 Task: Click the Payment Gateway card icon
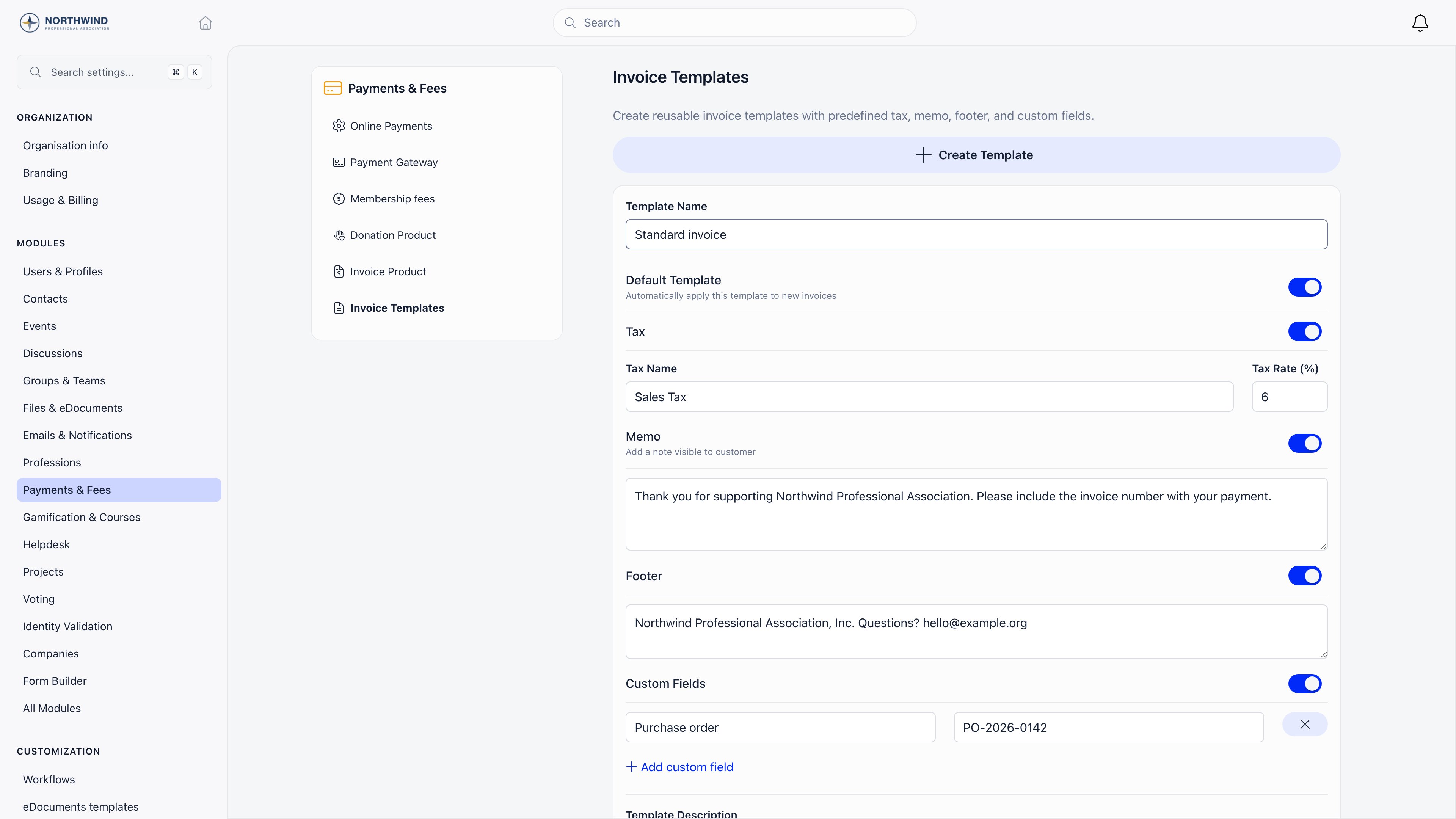339,162
